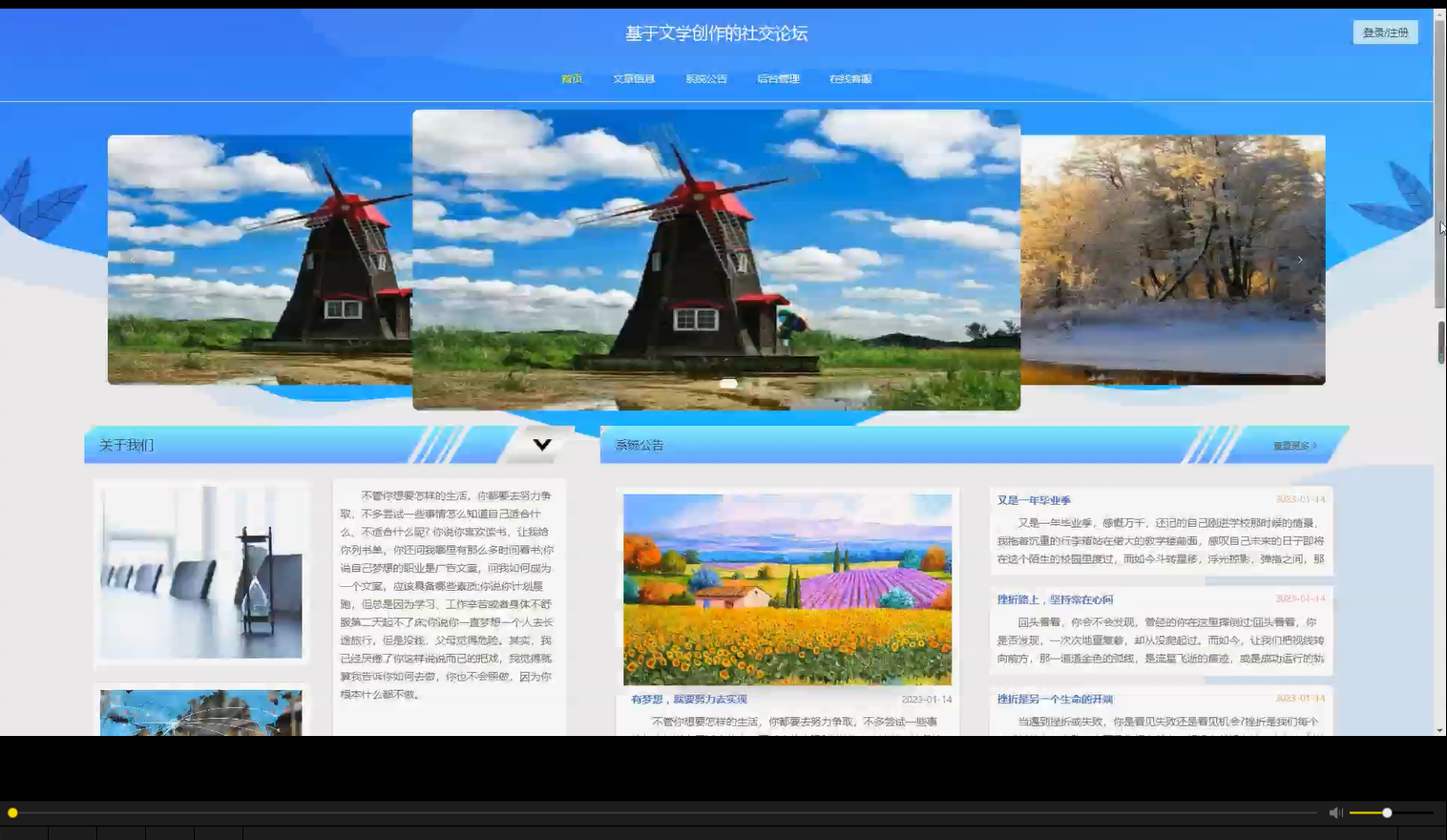Click the sunflower field announcement image
The image size is (1447, 840).
click(x=786, y=588)
